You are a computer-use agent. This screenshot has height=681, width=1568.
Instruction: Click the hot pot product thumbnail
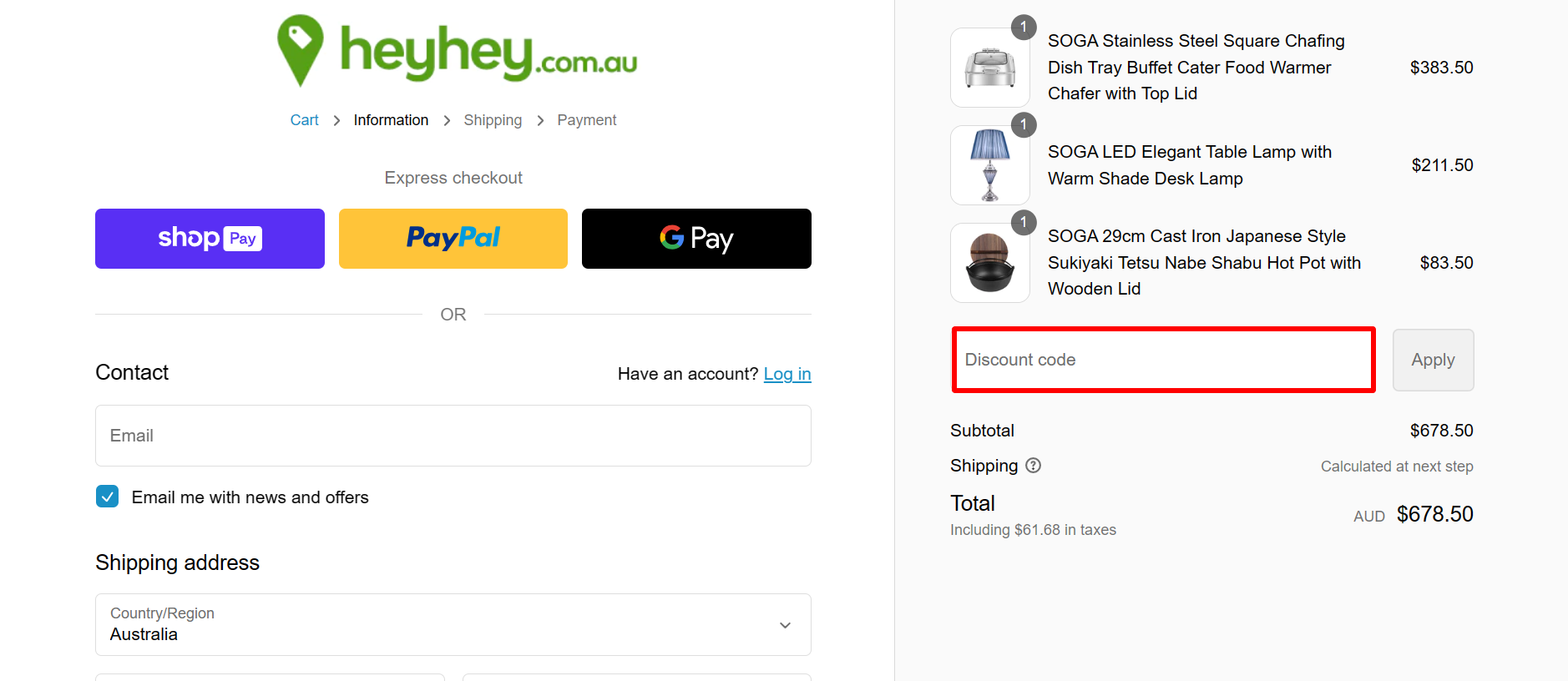pos(989,262)
